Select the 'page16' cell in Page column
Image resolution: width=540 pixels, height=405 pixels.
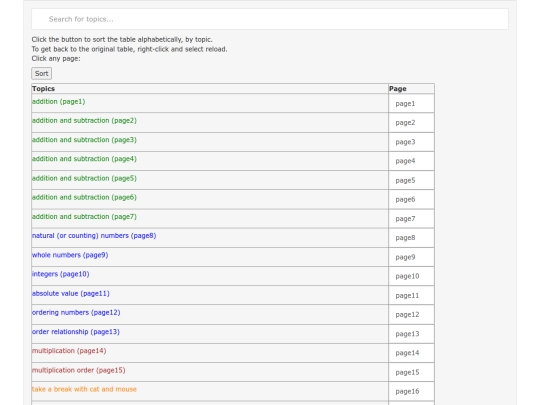[x=411, y=391]
